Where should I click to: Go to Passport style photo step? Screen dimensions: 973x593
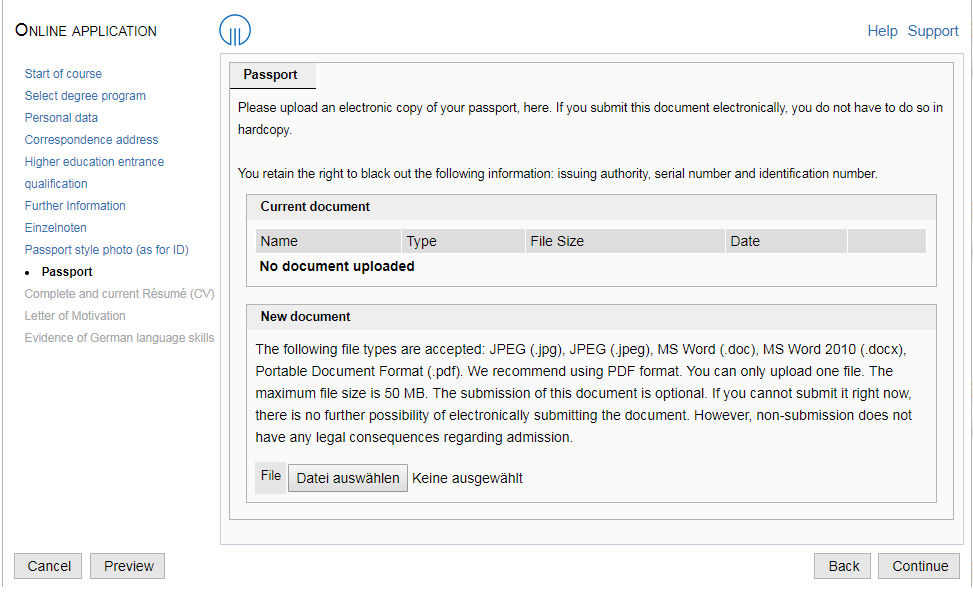click(107, 250)
